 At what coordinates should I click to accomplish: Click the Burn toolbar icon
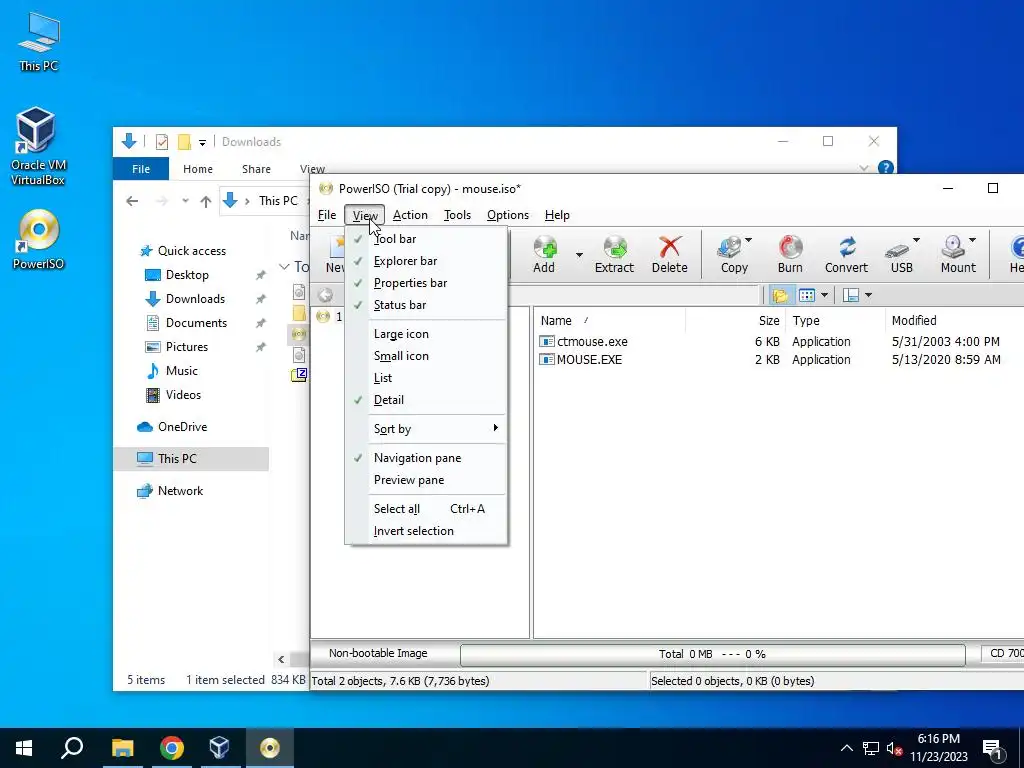790,255
